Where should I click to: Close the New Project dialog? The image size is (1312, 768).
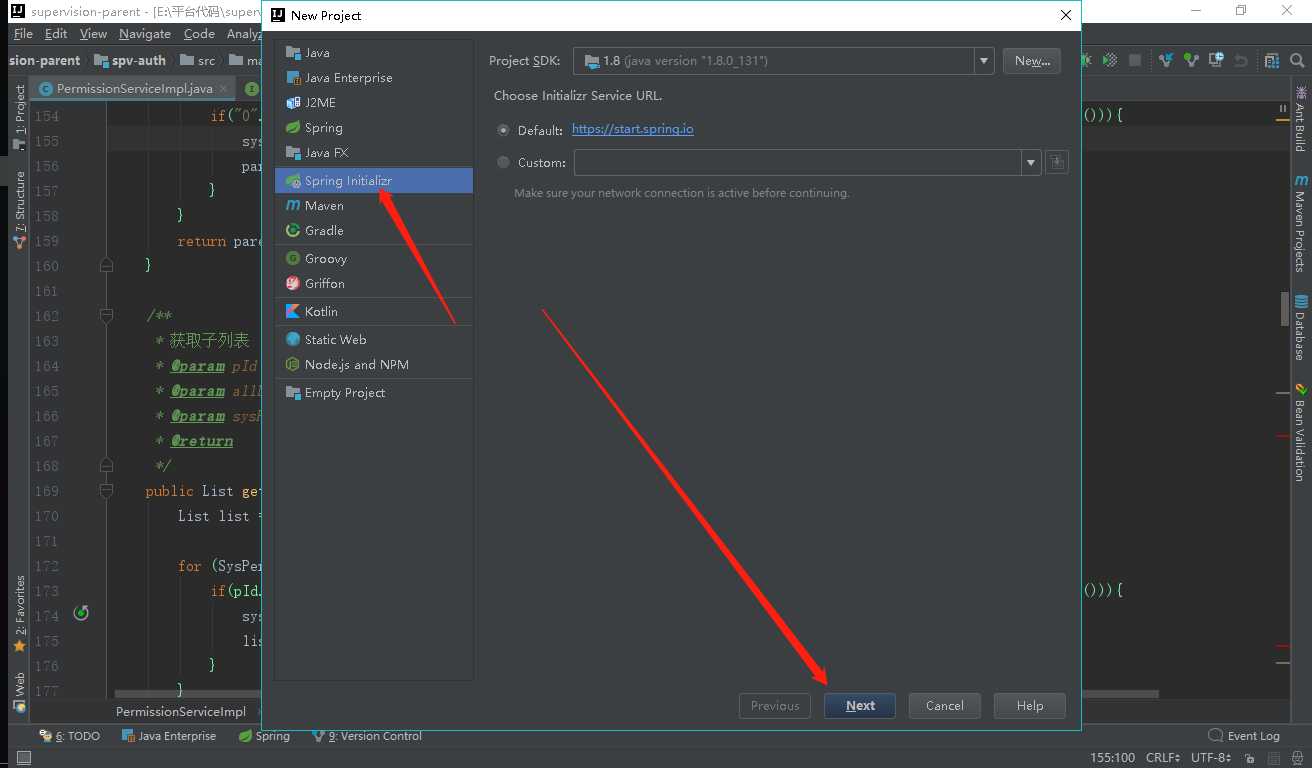1066,15
